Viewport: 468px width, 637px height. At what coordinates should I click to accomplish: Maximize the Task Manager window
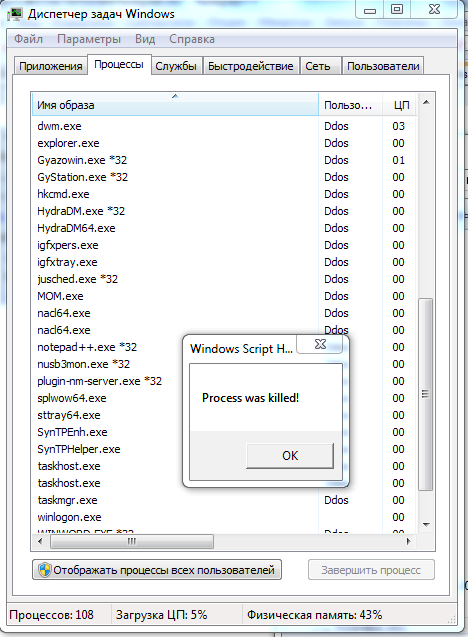tap(397, 10)
